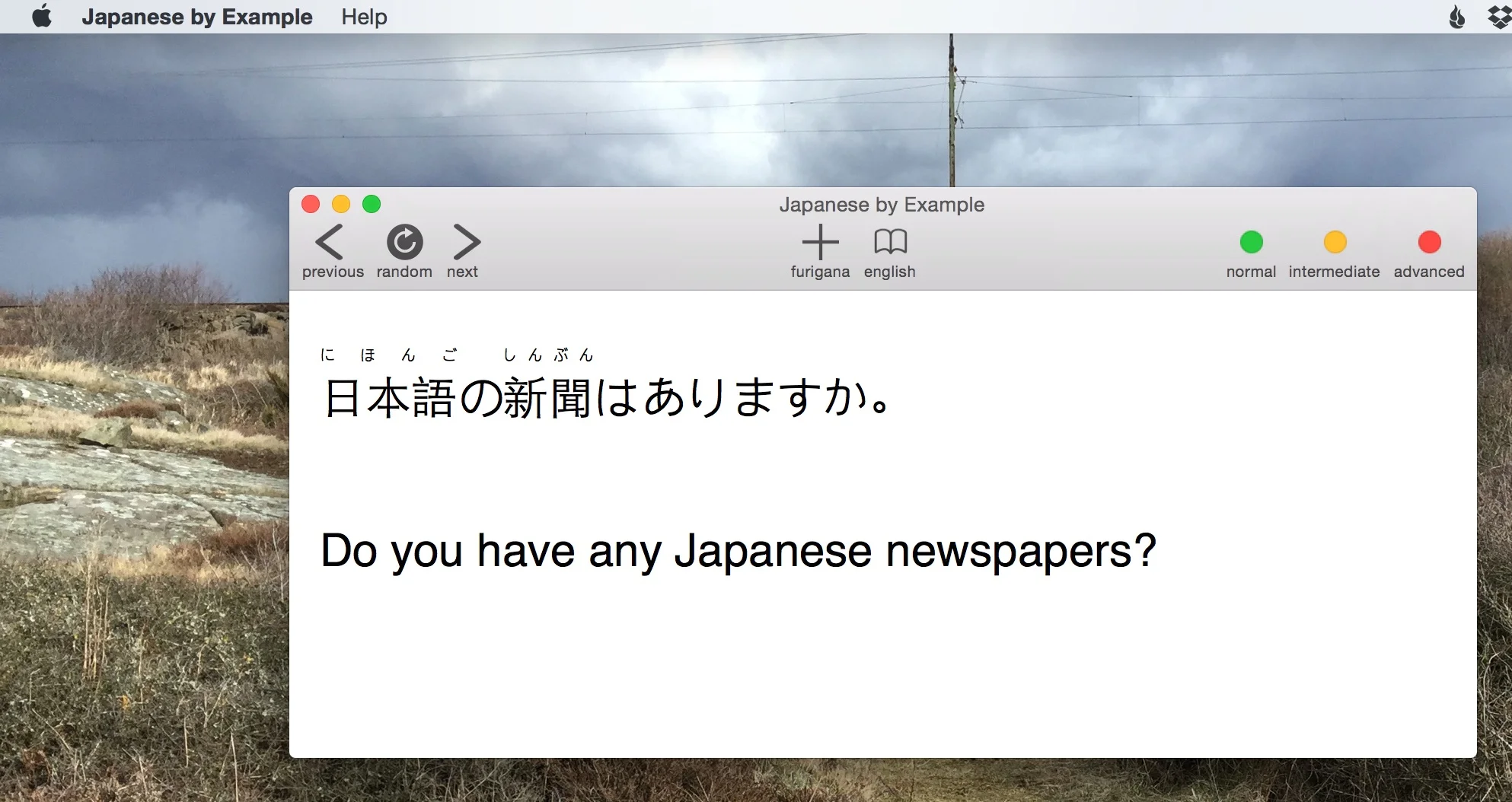Close the Japanese by Example window
The height and width of the screenshot is (802, 1512).
(x=311, y=204)
